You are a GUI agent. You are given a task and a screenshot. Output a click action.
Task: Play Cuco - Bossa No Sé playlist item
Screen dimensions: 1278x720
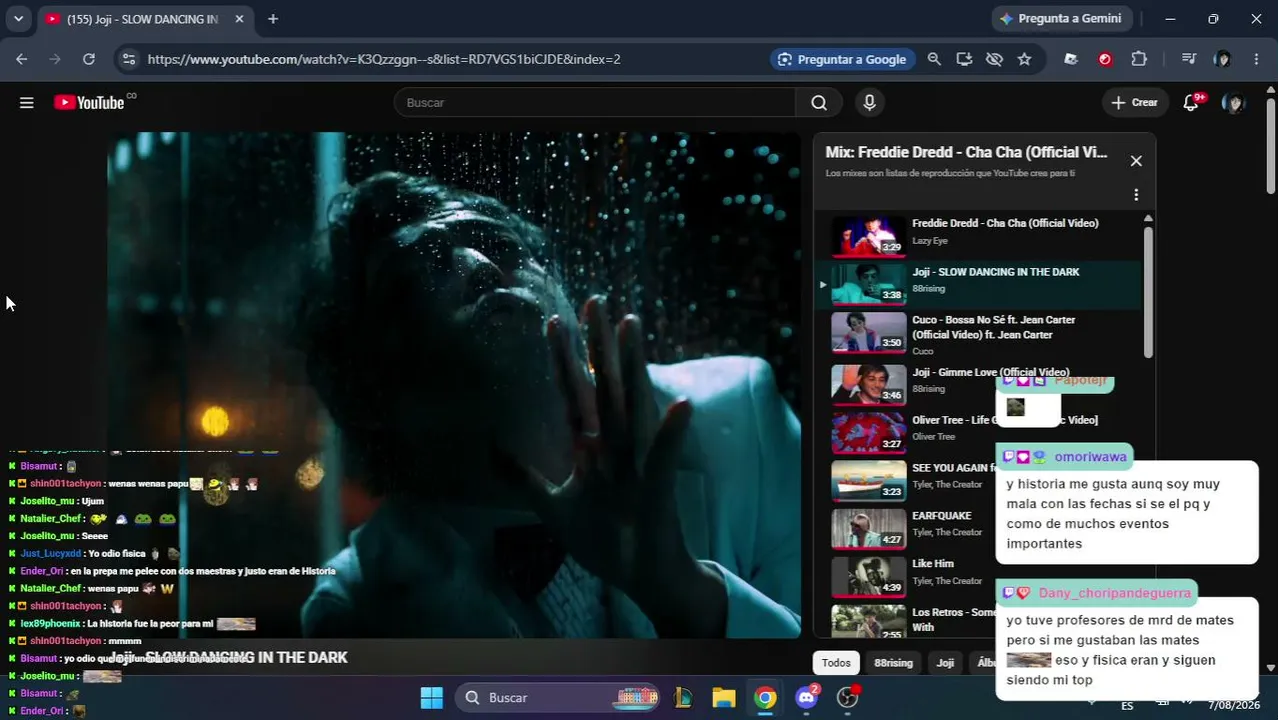click(978, 333)
